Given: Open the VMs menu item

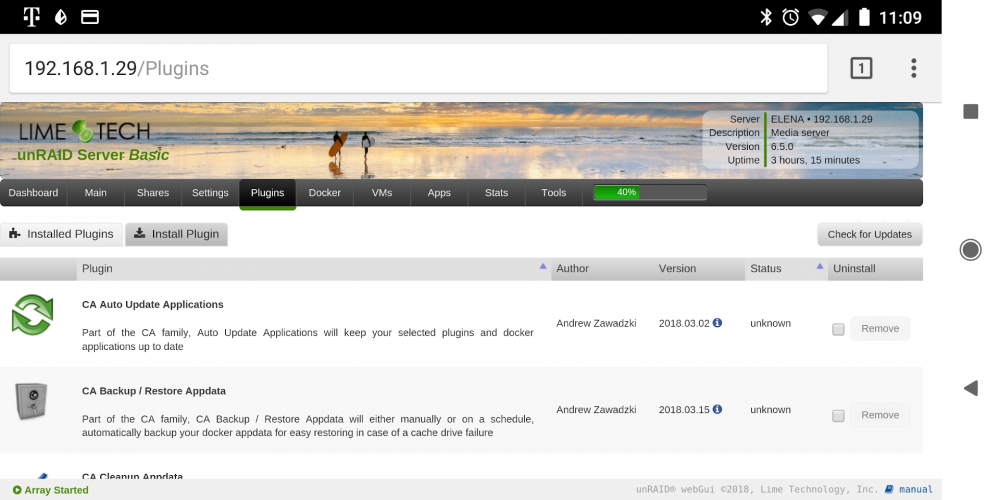Looking at the screenshot, I should click(381, 193).
